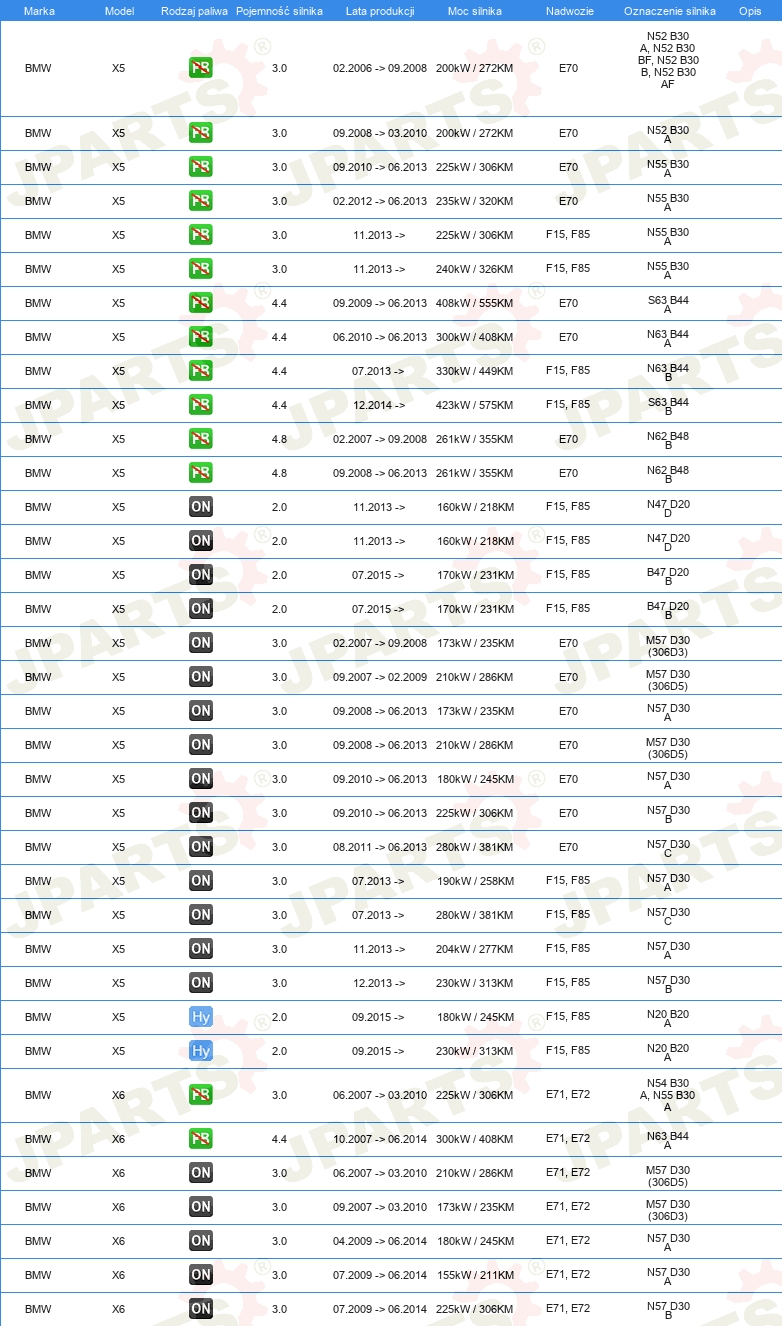Click the PB icon in the 408kW / 555KM row

click(x=201, y=303)
